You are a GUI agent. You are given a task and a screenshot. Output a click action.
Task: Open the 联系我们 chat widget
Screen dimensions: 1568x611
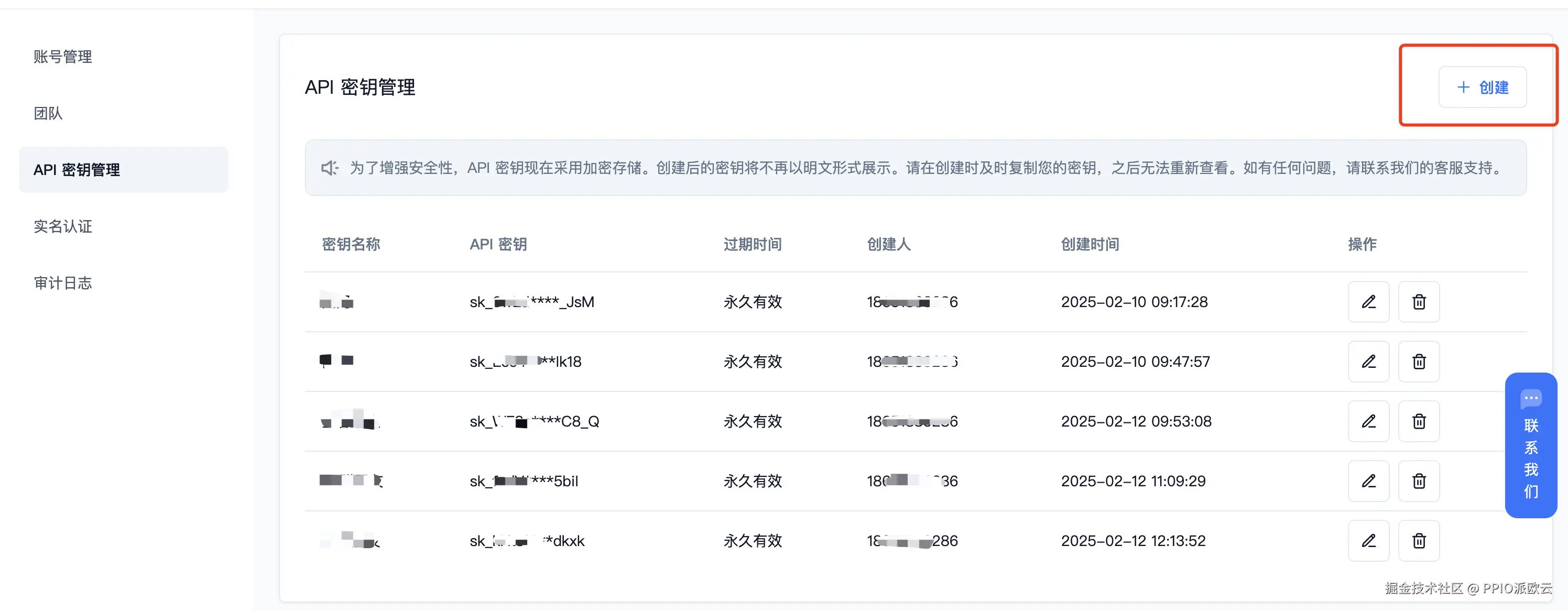click(x=1530, y=445)
